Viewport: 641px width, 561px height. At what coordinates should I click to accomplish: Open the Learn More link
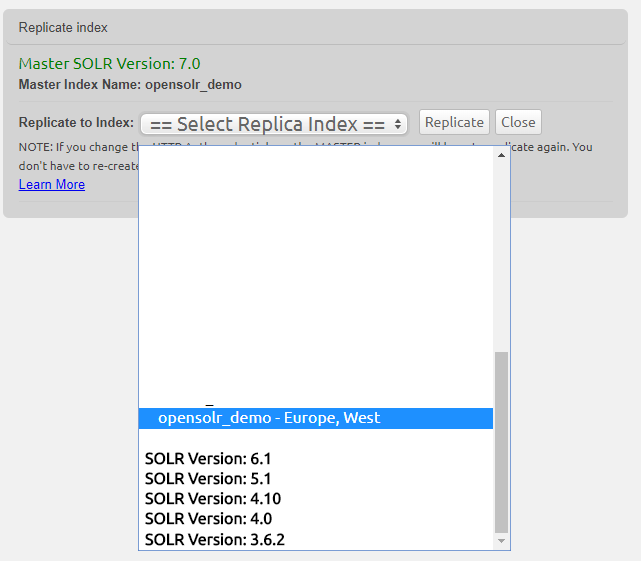pyautogui.click(x=52, y=184)
